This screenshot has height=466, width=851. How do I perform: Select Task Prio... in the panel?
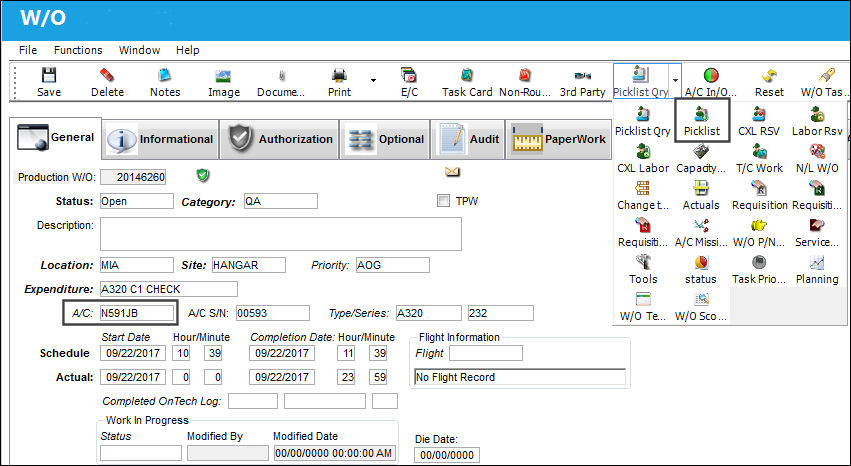click(x=759, y=269)
